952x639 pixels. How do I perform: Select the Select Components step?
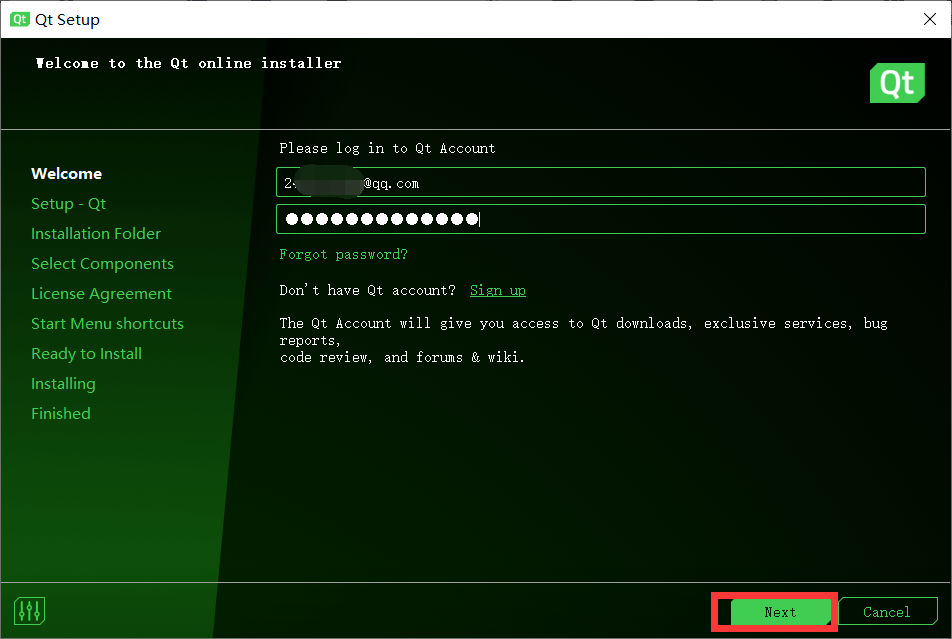102,264
